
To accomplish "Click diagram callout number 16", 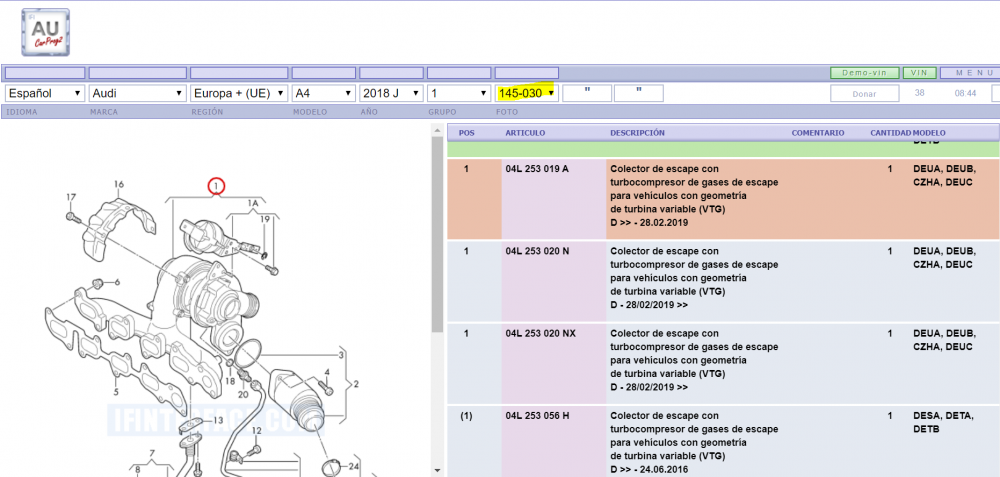I will 119,184.
